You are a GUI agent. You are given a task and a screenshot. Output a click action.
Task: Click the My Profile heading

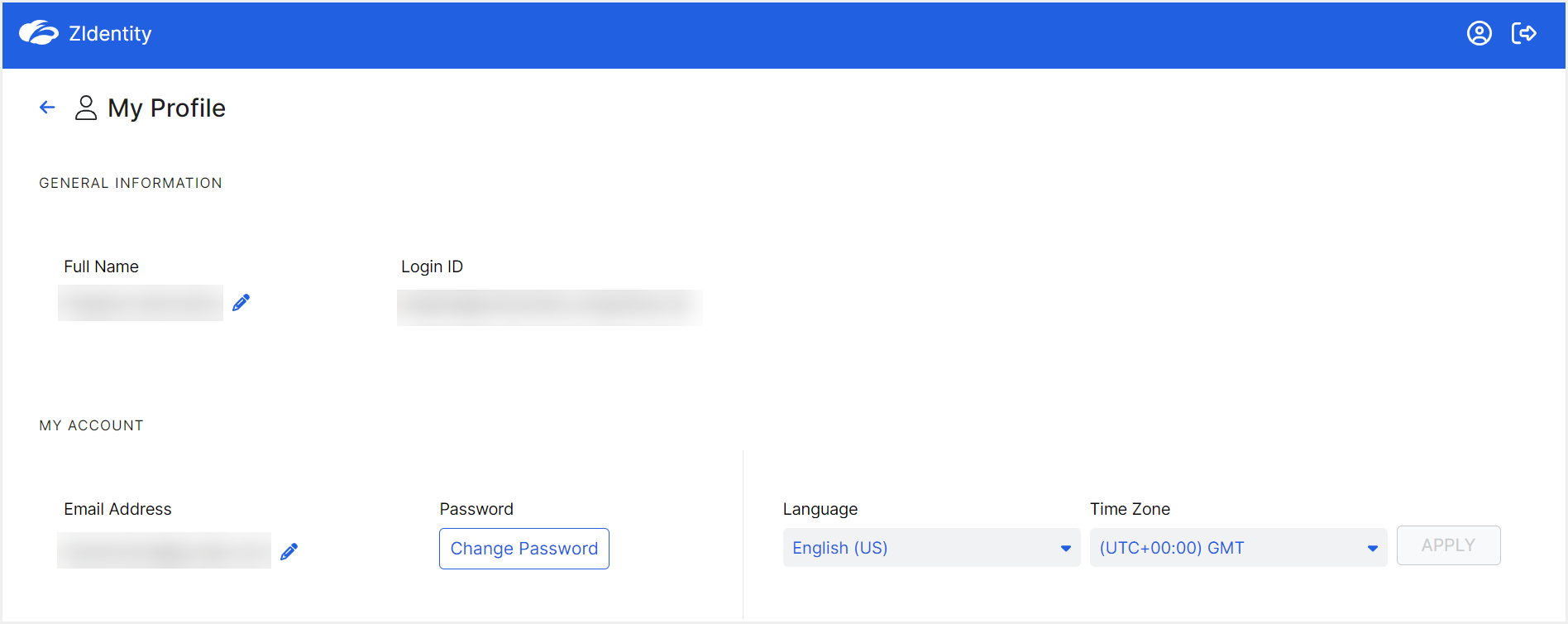coord(166,108)
